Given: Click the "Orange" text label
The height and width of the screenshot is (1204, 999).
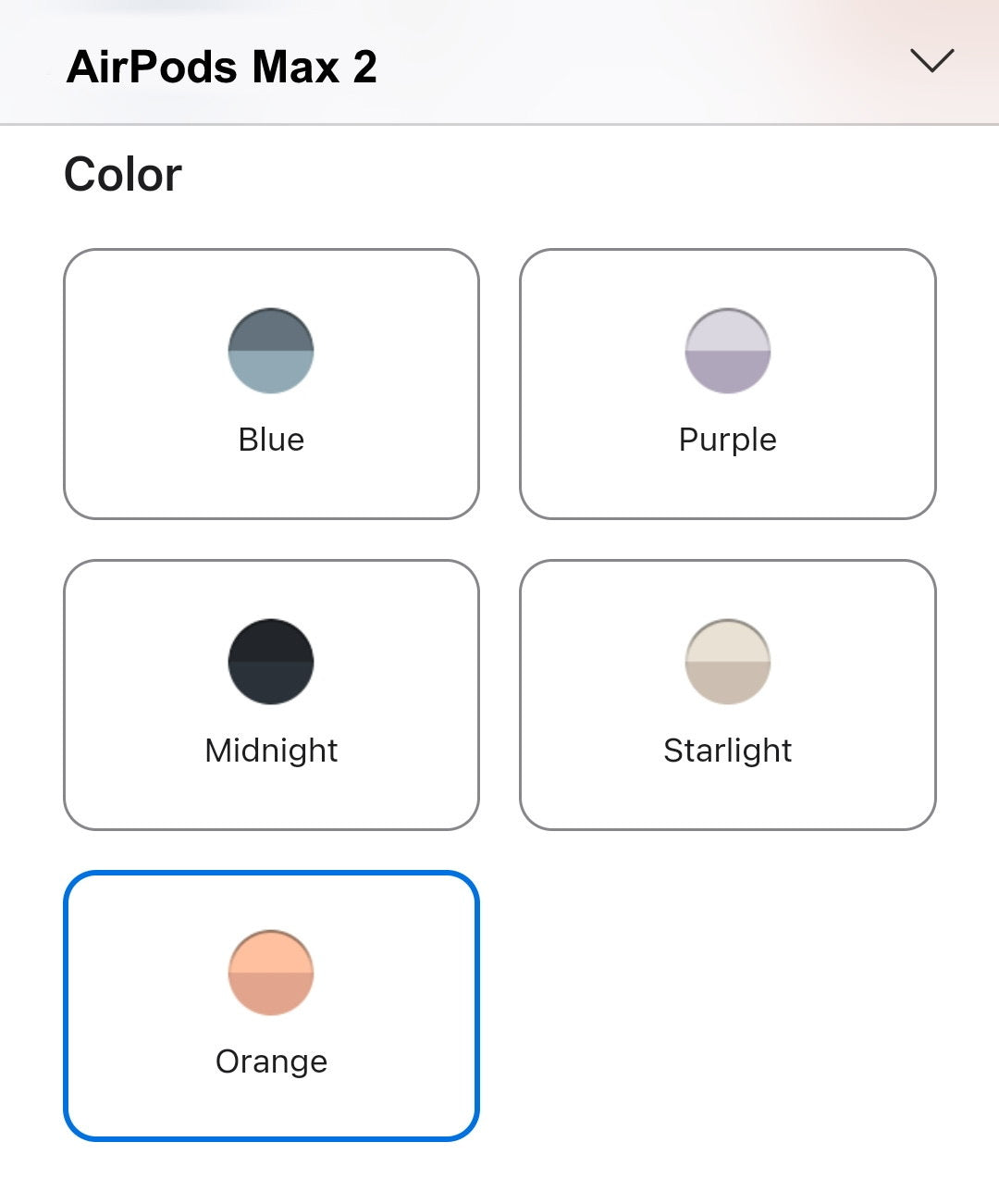Looking at the screenshot, I should [x=271, y=1062].
